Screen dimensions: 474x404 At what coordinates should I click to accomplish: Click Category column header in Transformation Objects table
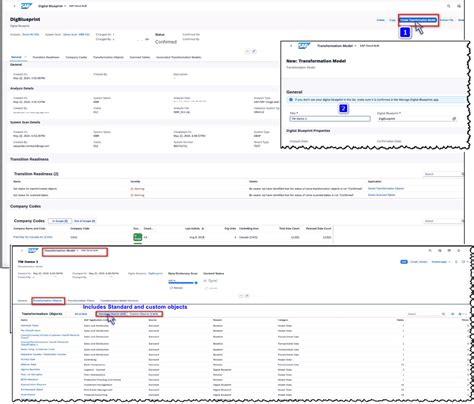click(283, 320)
